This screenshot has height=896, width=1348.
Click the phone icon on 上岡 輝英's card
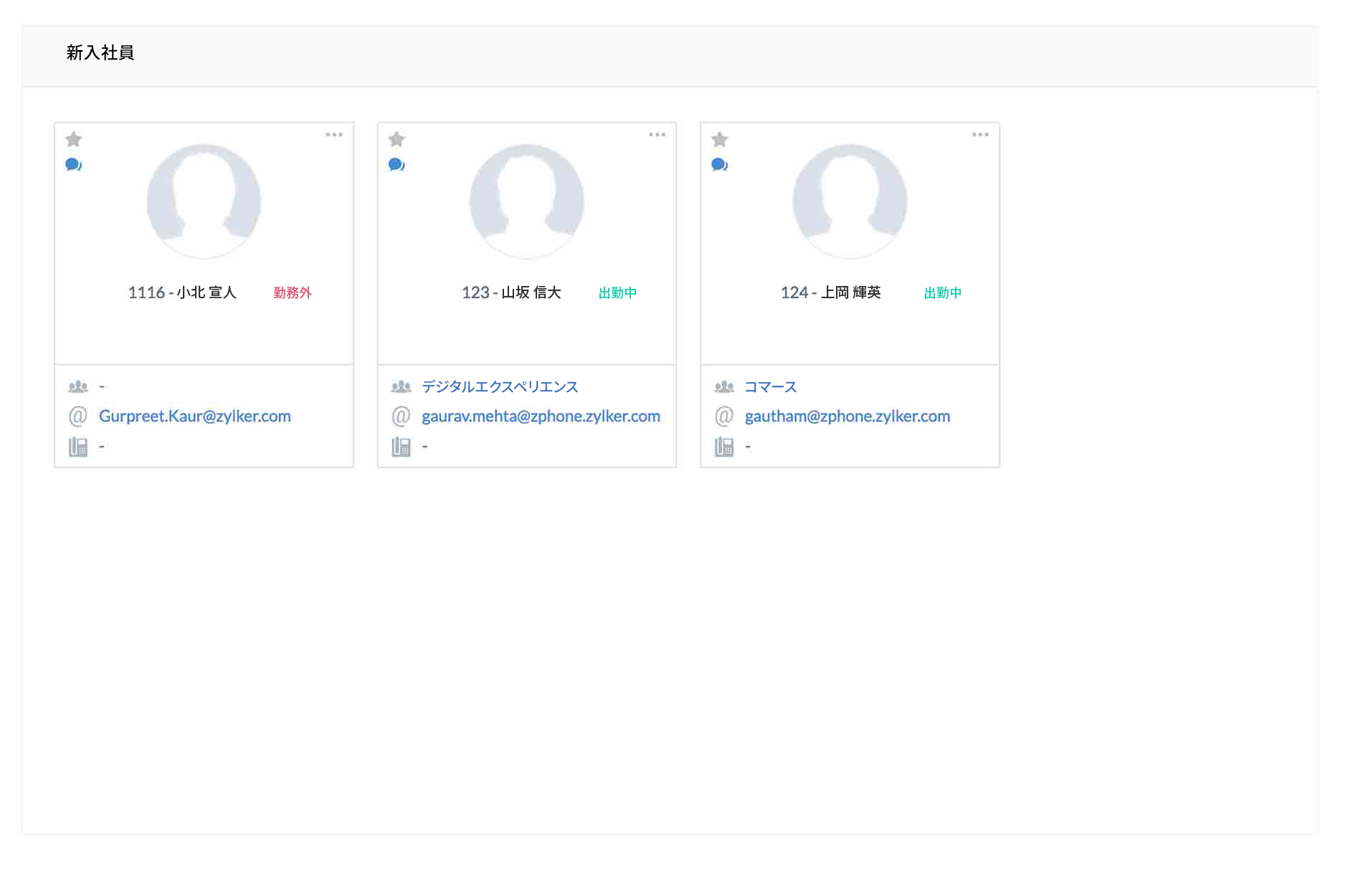click(724, 445)
